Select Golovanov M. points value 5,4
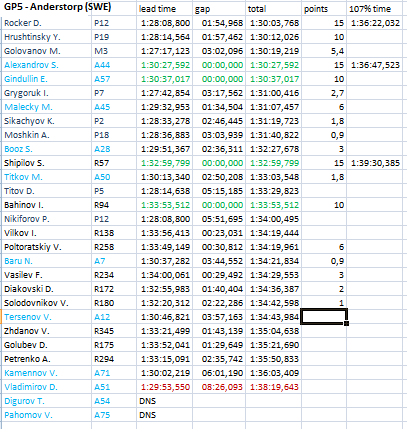The width and height of the screenshot is (407, 429). 324,51
